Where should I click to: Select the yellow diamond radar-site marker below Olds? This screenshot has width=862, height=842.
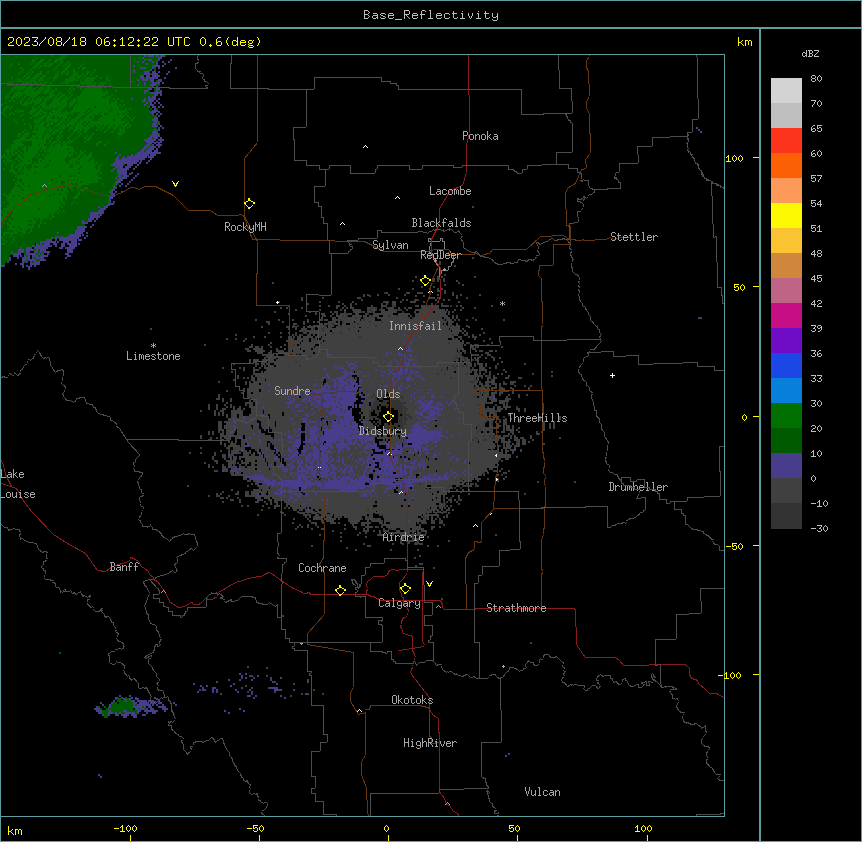(x=388, y=417)
